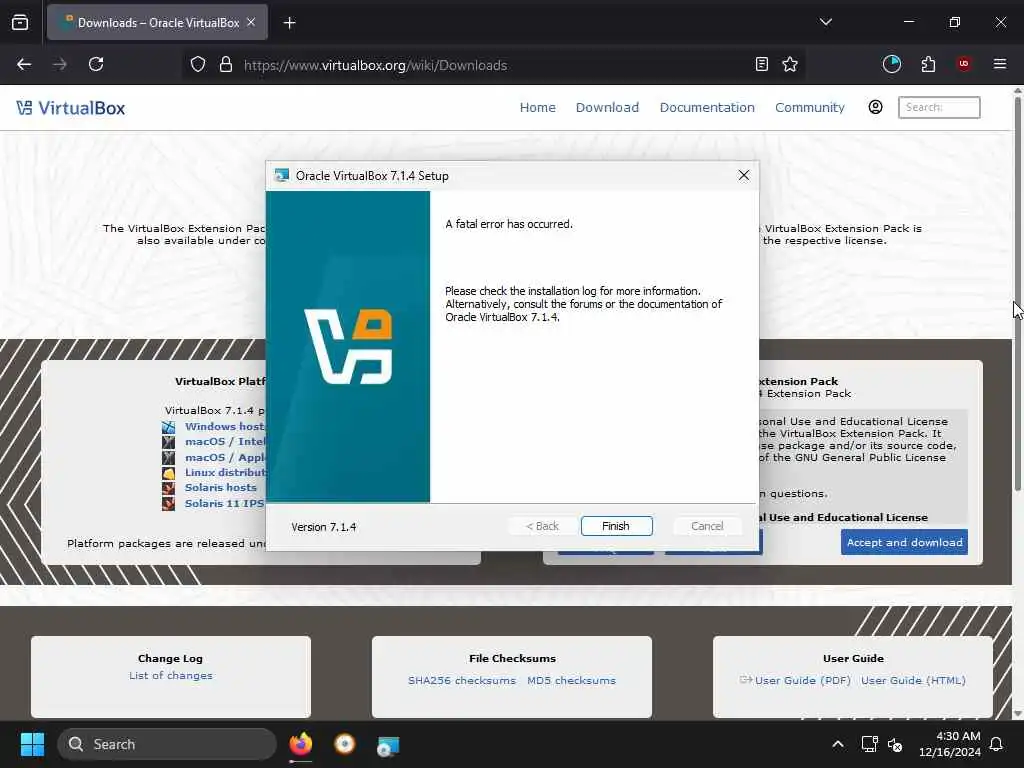List all tabs dropdown arrow
The width and height of the screenshot is (1024, 768).
pyautogui.click(x=825, y=22)
